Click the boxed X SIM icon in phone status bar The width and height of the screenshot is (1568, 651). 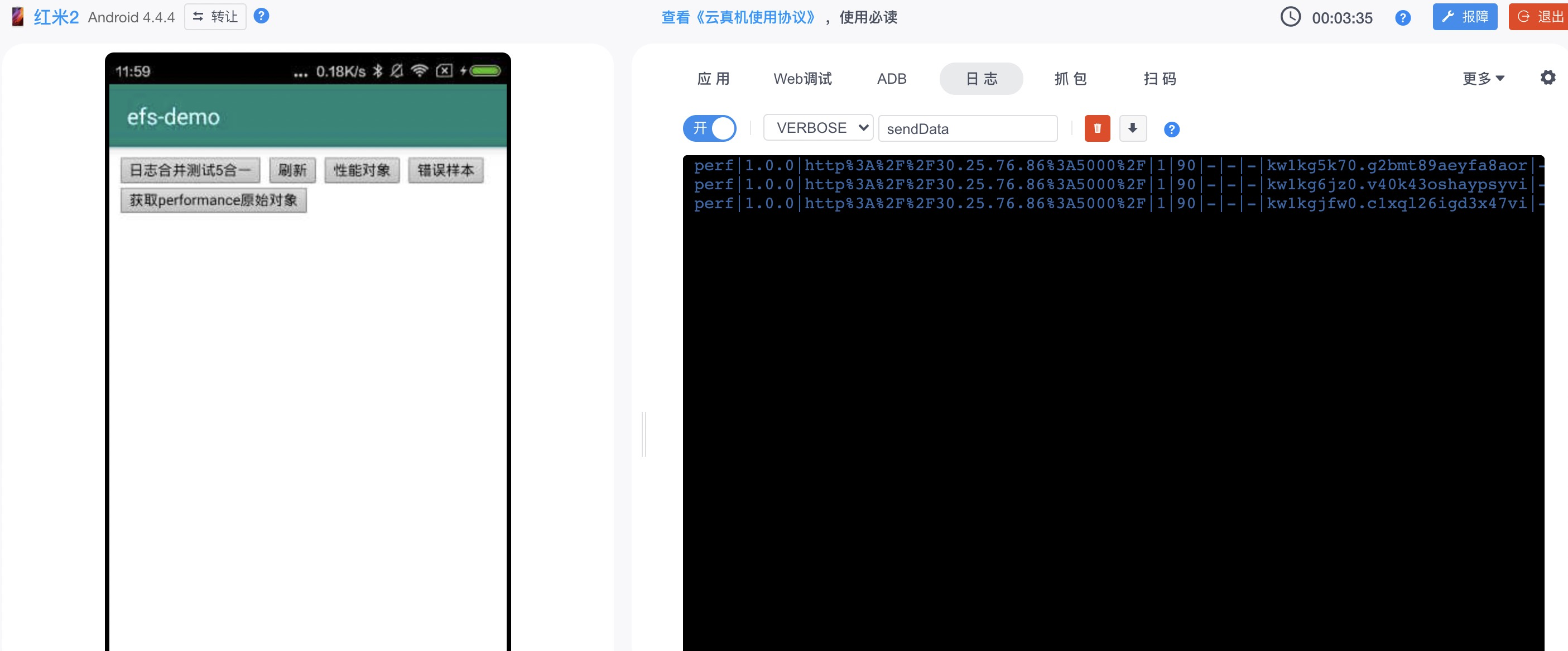pyautogui.click(x=445, y=71)
